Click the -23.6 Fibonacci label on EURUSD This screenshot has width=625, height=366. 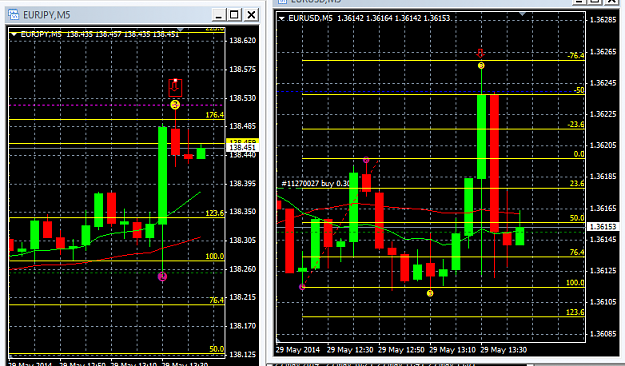pos(576,124)
